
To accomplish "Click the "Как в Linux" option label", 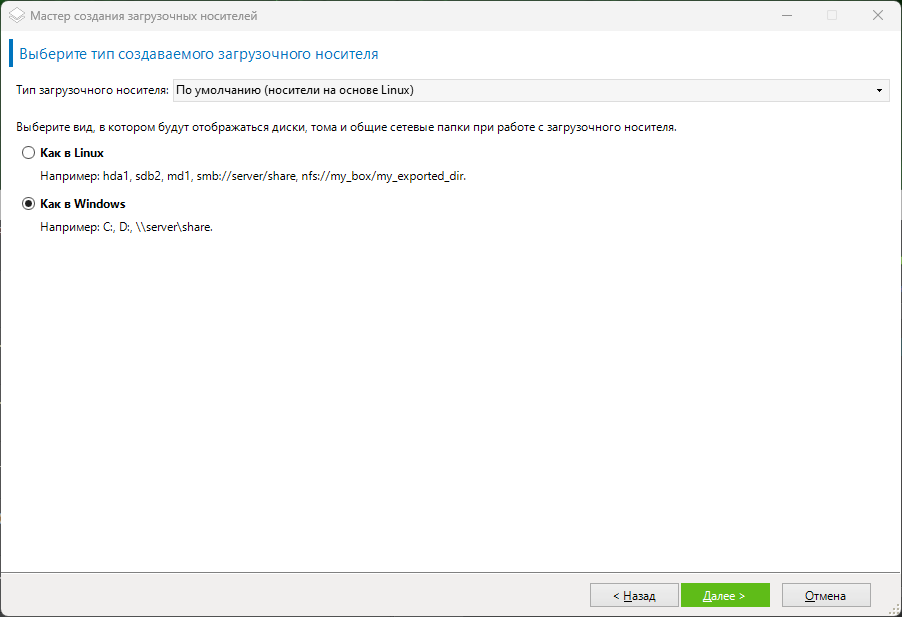I will pos(72,154).
